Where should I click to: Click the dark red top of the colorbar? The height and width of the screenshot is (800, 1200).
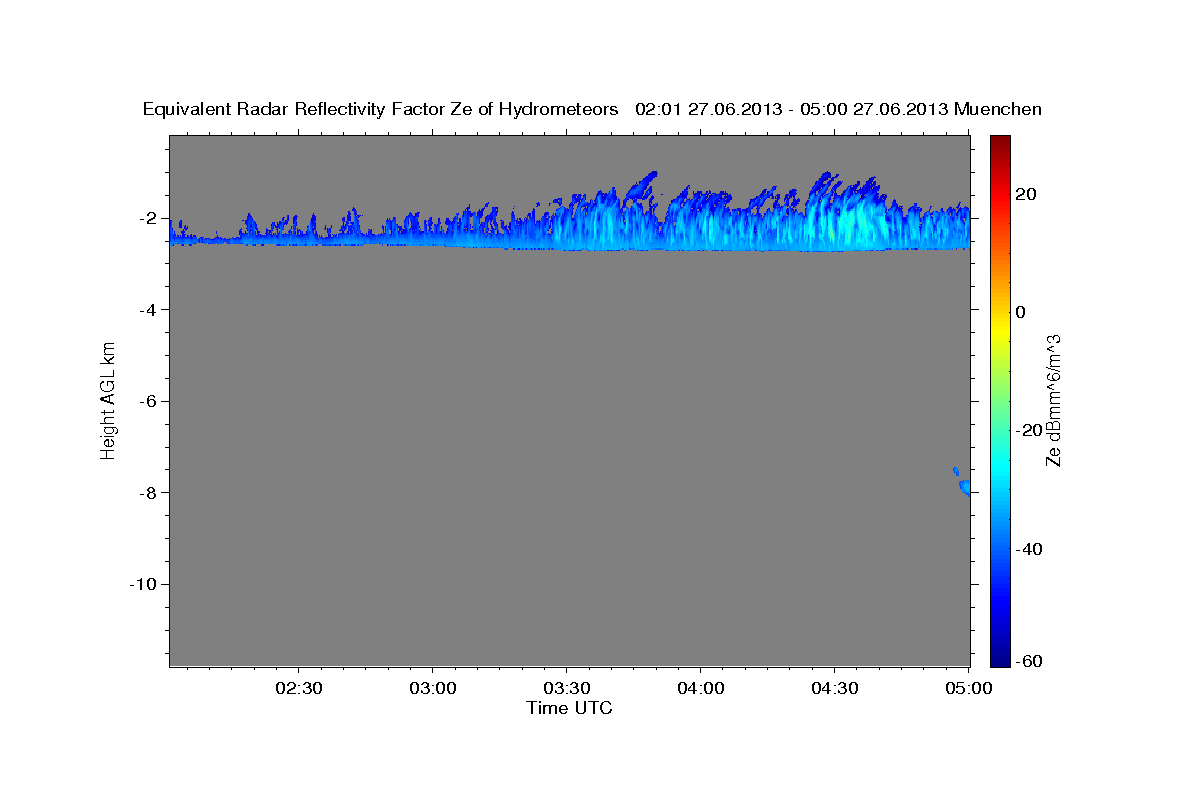[x=1000, y=145]
